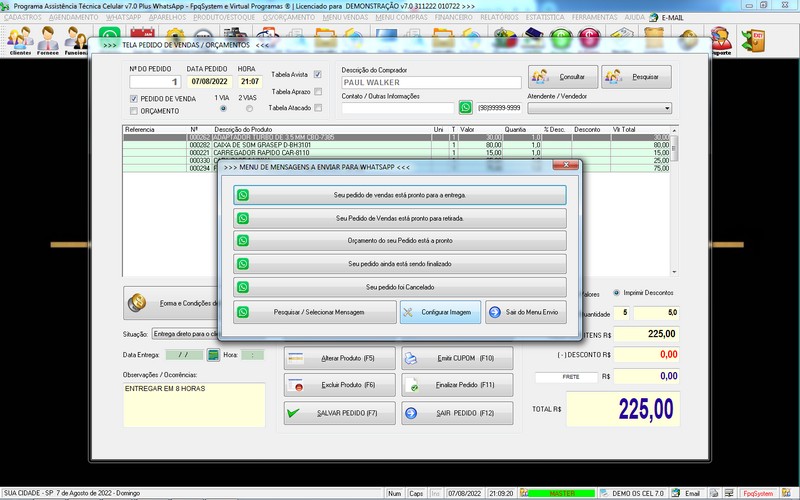Click the Fornece toolbar icon

click(x=48, y=41)
